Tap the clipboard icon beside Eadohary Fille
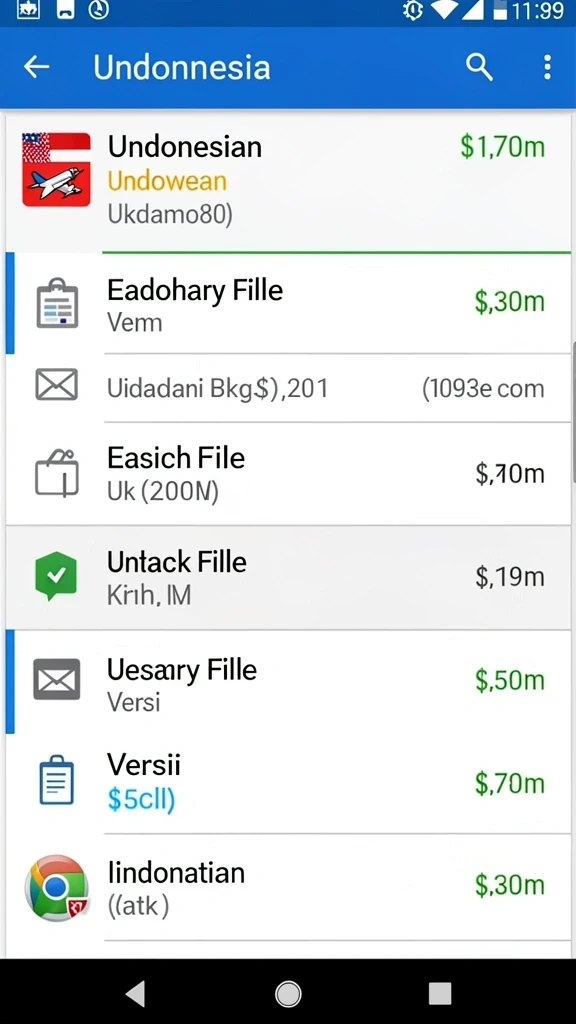The height and width of the screenshot is (1024, 576). (x=57, y=304)
